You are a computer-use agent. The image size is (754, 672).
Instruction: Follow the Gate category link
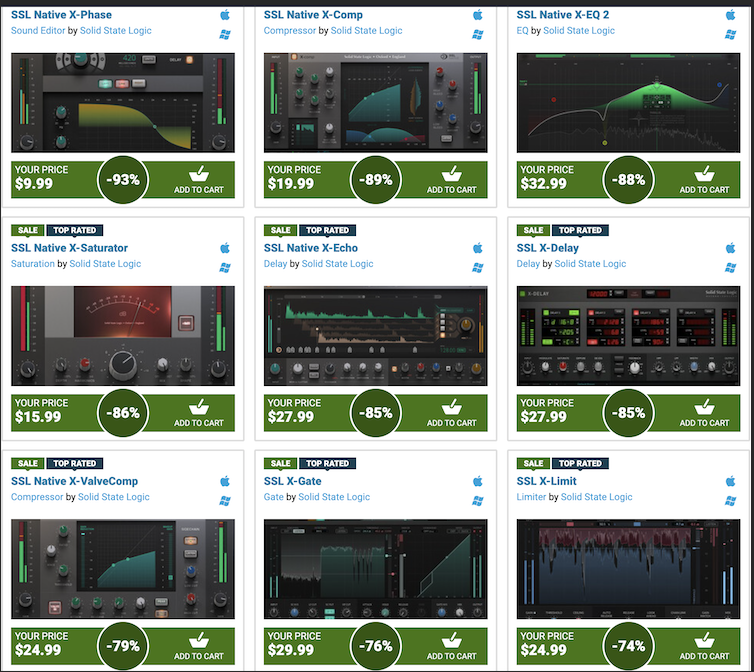pyautogui.click(x=274, y=497)
